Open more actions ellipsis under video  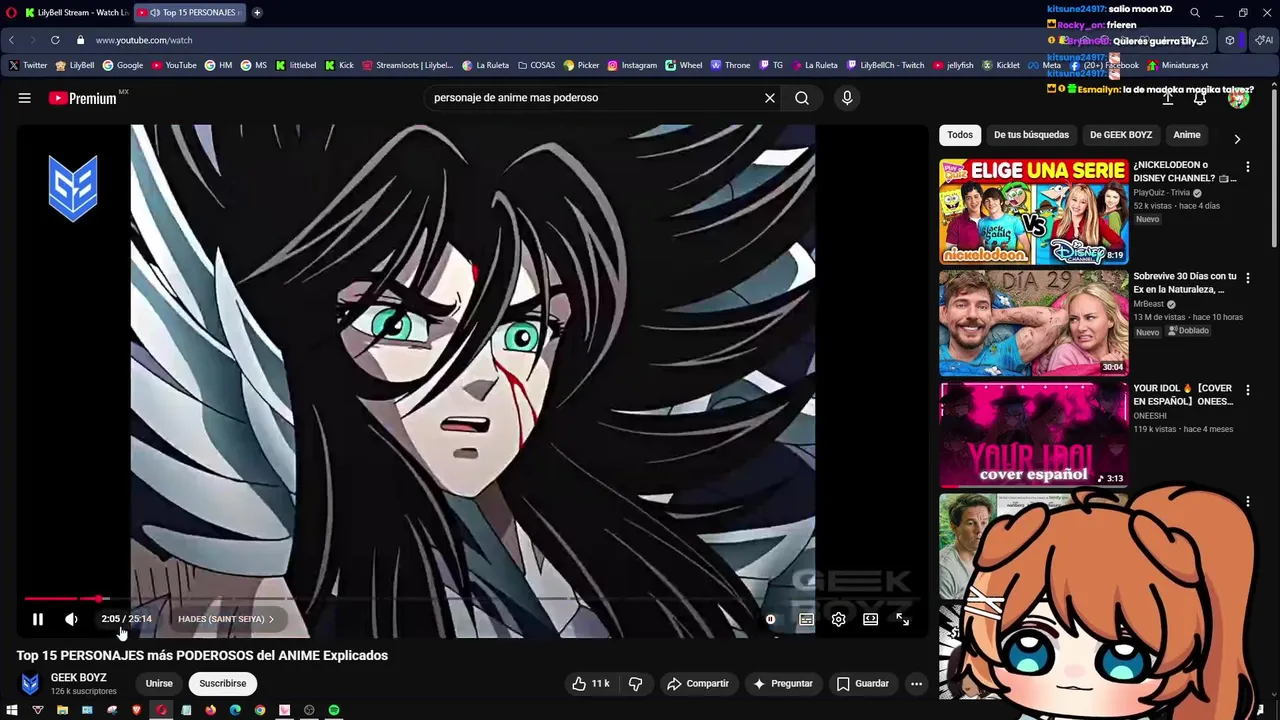point(916,683)
